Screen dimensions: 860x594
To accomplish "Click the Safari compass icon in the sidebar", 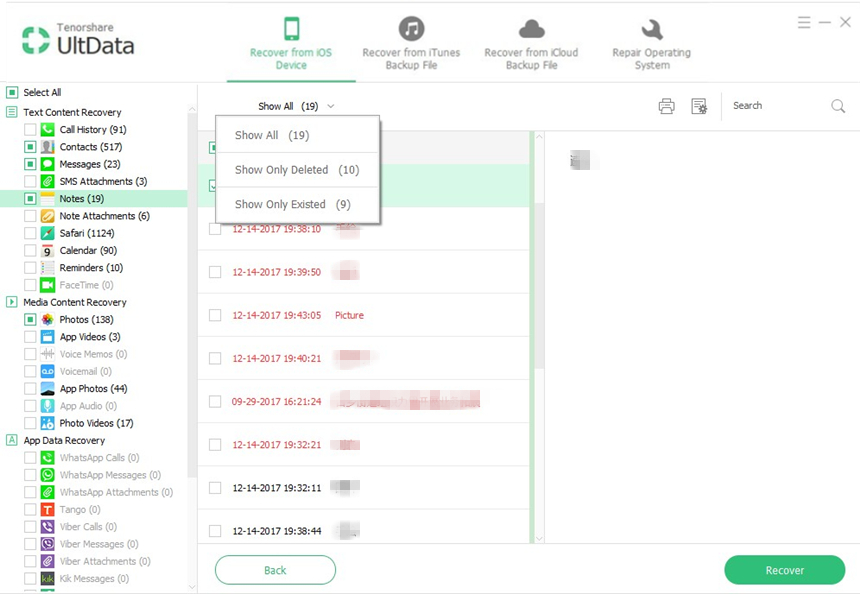I will click(x=48, y=233).
